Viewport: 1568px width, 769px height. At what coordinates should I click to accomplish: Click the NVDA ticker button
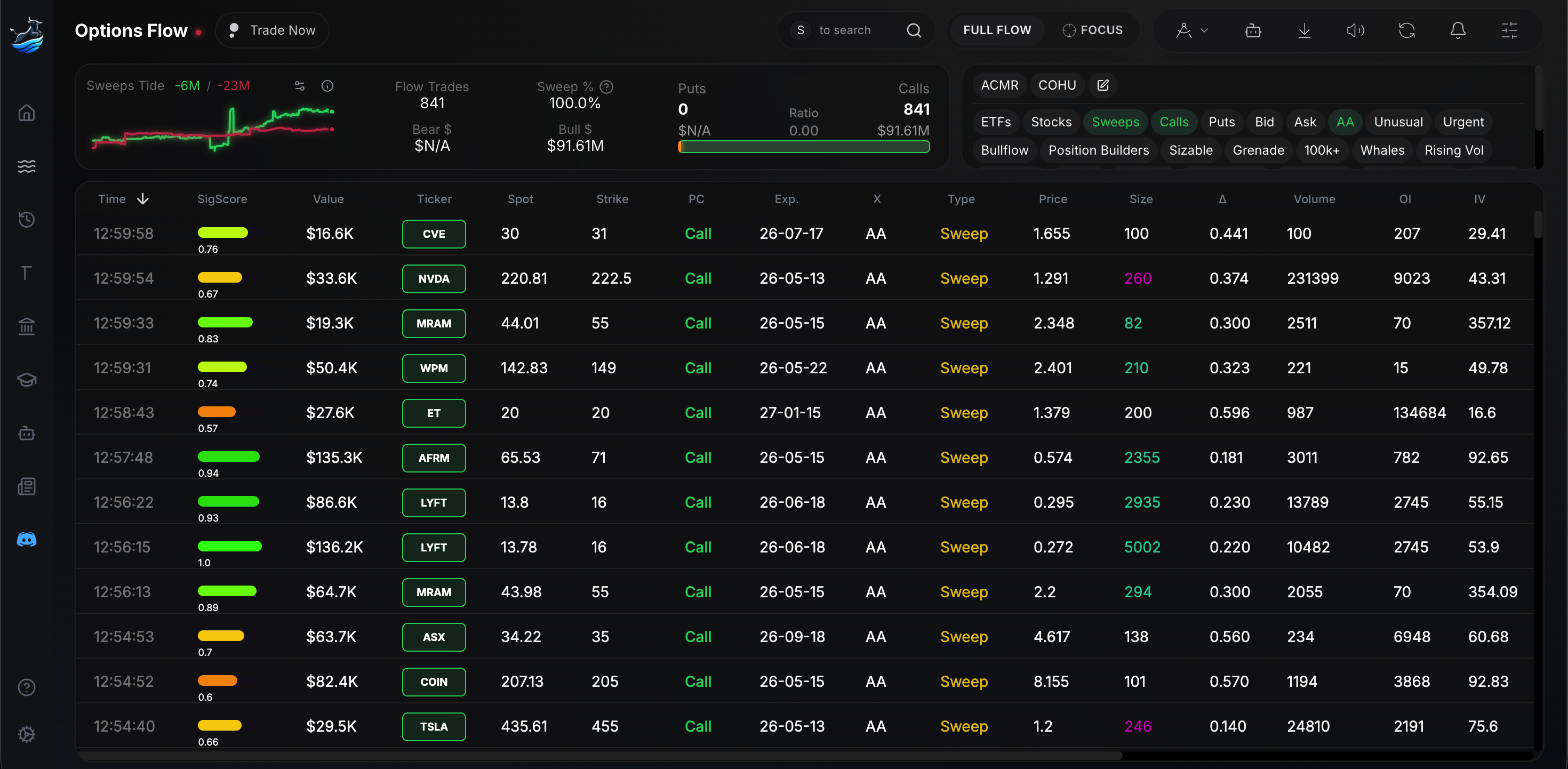434,279
